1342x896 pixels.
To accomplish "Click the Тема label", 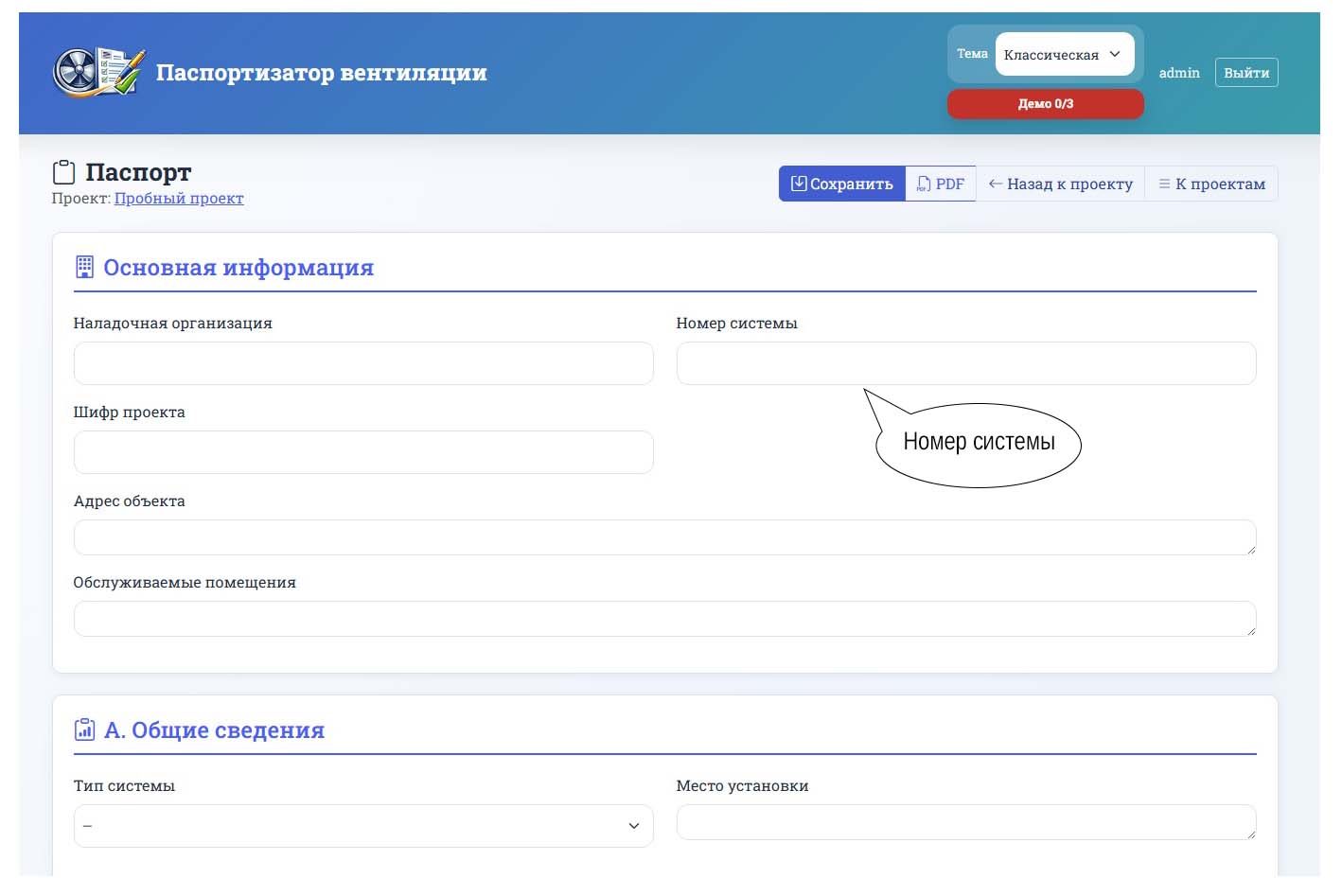I will pos(972,54).
